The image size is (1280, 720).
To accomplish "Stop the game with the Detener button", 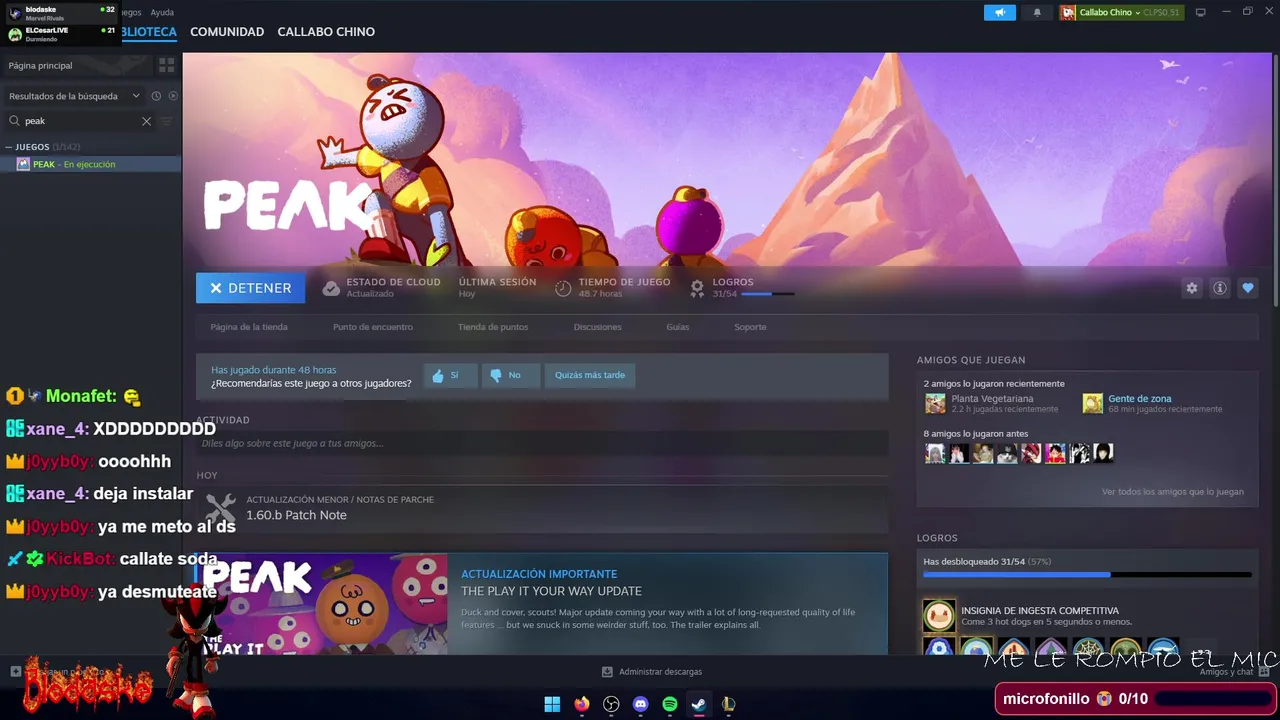I will pyautogui.click(x=250, y=288).
